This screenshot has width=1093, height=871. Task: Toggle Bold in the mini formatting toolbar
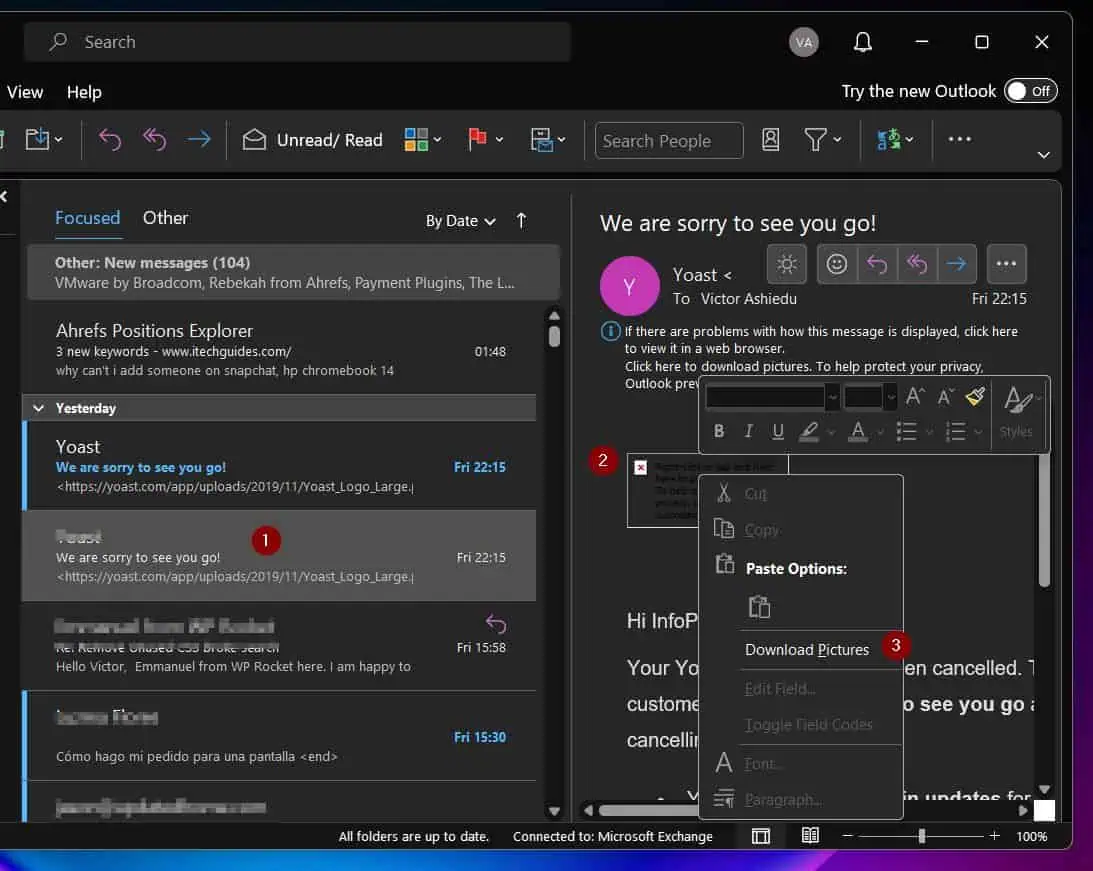[719, 431]
